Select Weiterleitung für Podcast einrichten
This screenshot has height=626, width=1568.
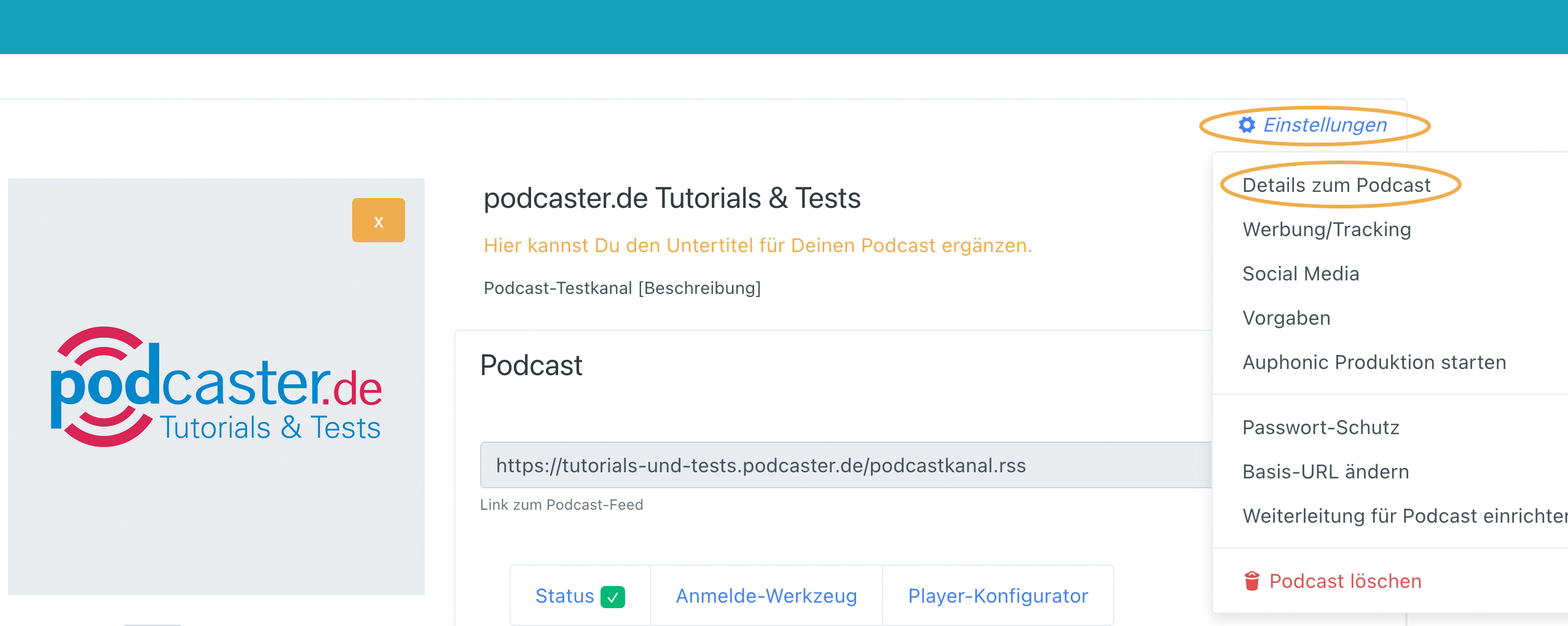point(1405,516)
